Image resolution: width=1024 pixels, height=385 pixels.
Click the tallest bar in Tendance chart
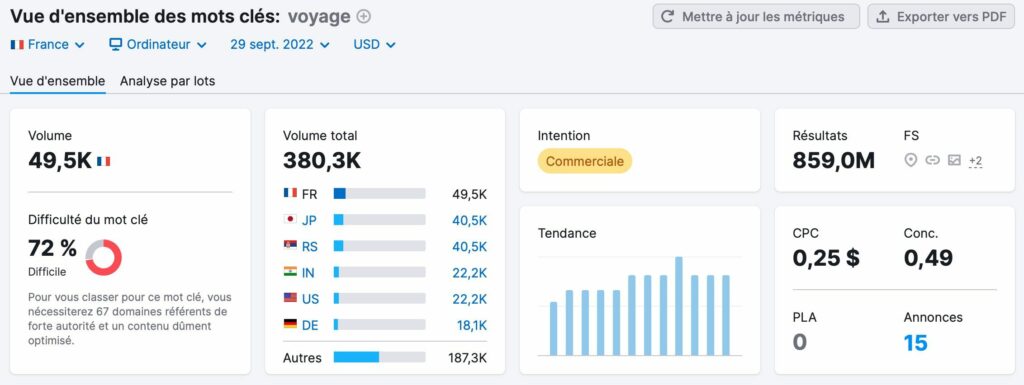(x=679, y=306)
